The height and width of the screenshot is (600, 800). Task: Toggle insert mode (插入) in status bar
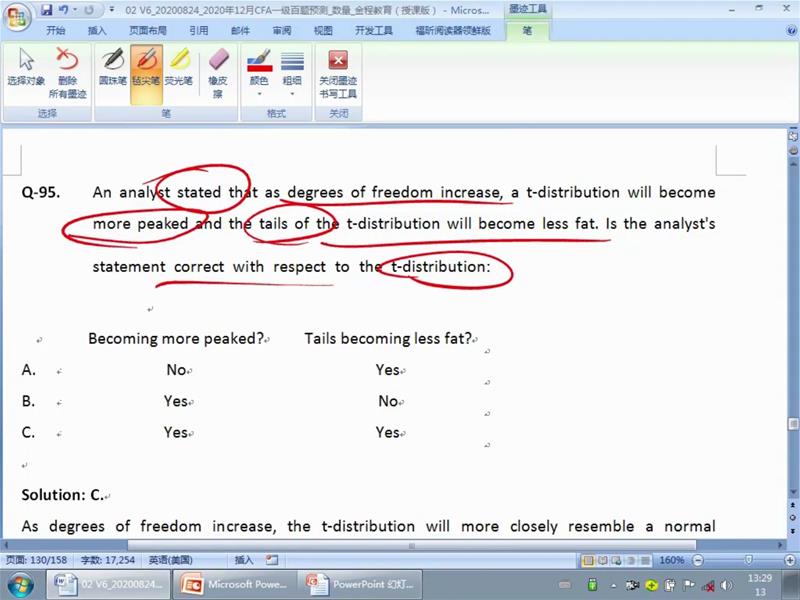click(x=244, y=560)
